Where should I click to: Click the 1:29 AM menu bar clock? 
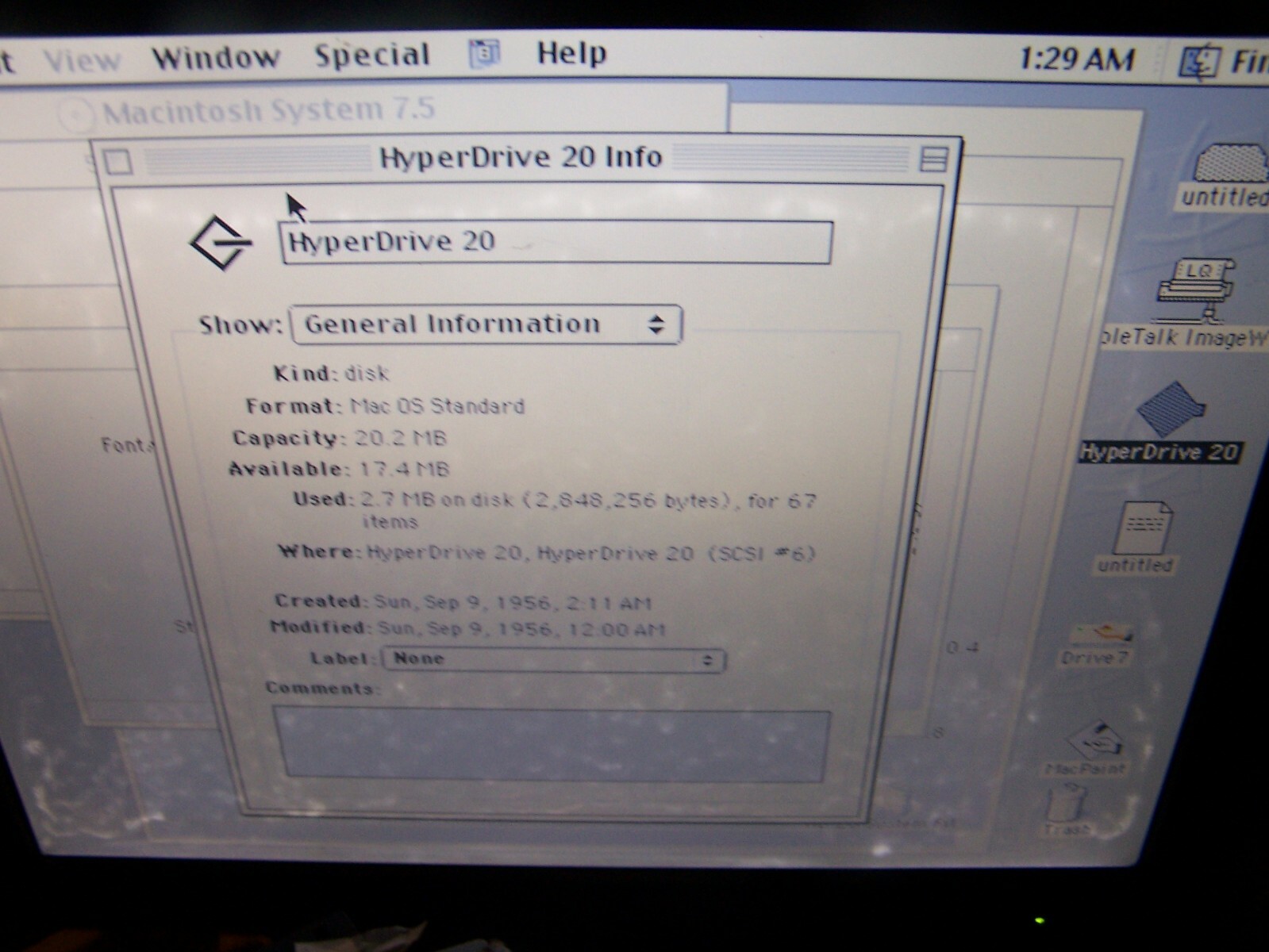click(1076, 59)
